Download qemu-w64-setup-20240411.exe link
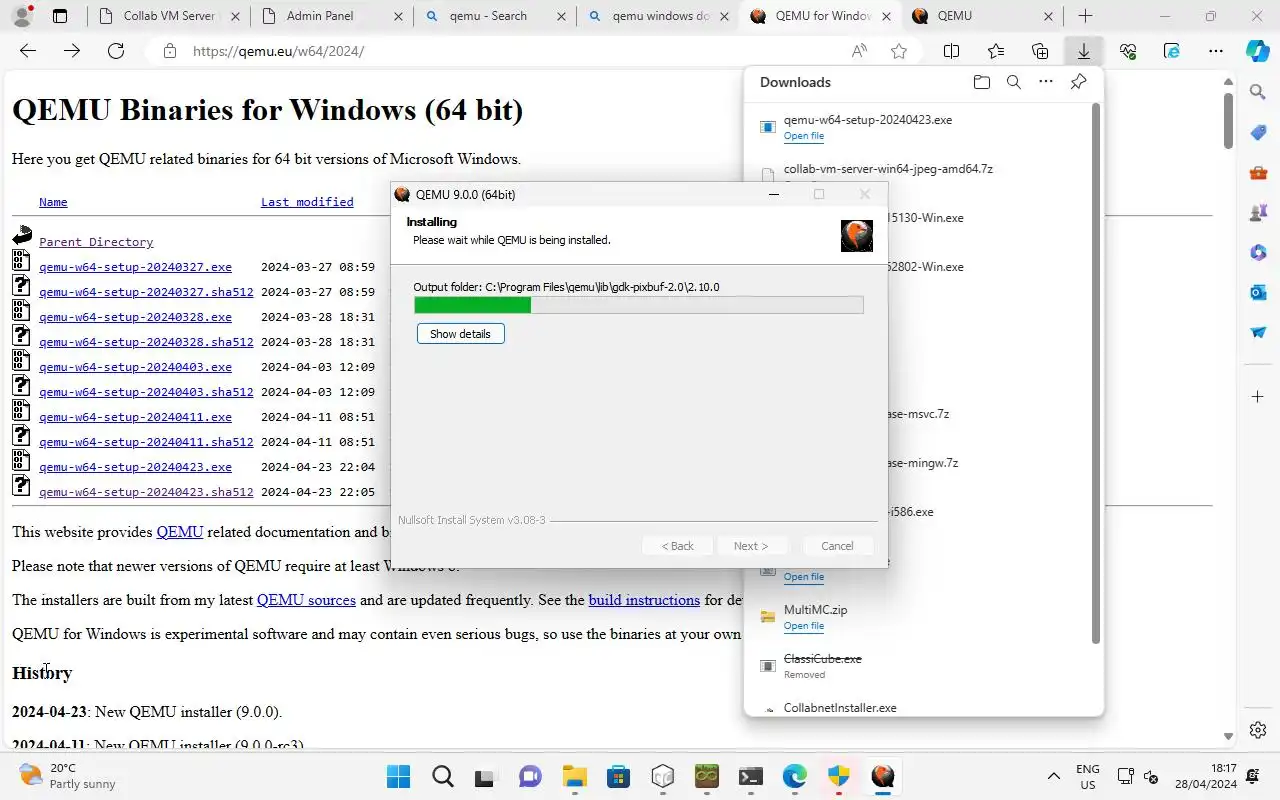 pyautogui.click(x=135, y=417)
